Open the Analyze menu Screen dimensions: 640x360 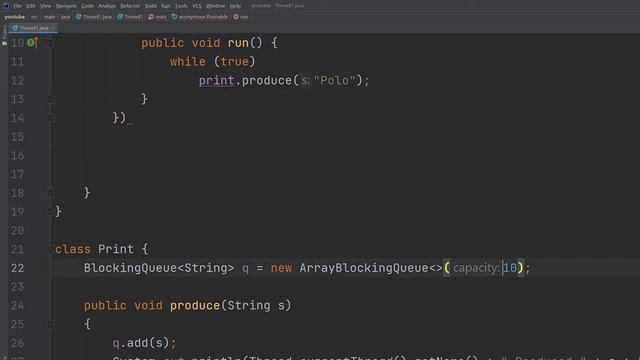tap(107, 6)
